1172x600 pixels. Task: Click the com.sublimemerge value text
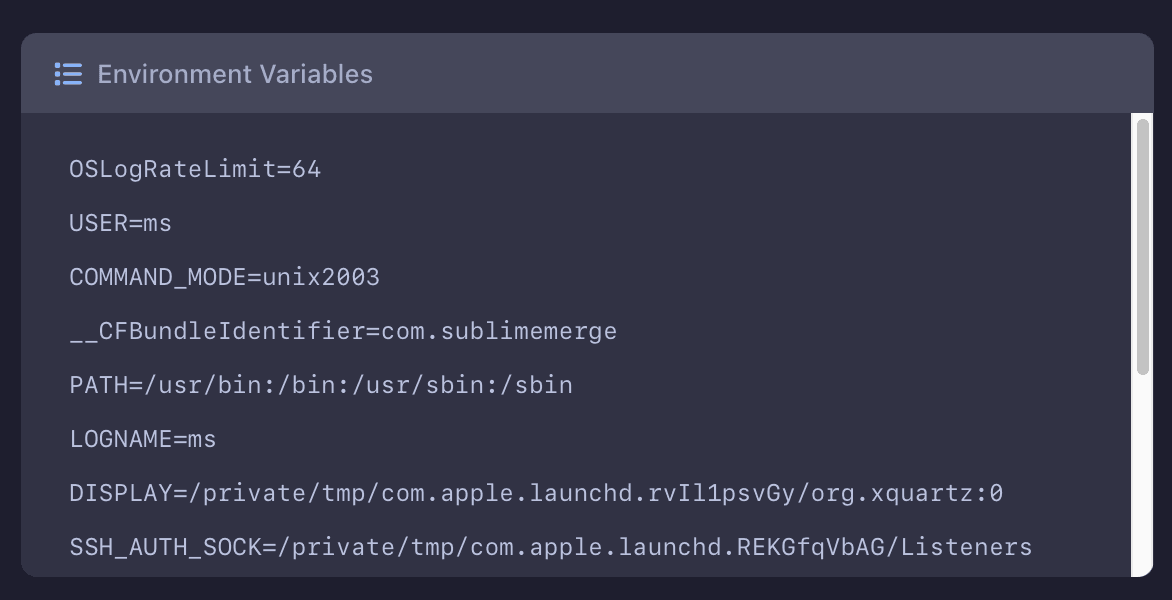(499, 332)
